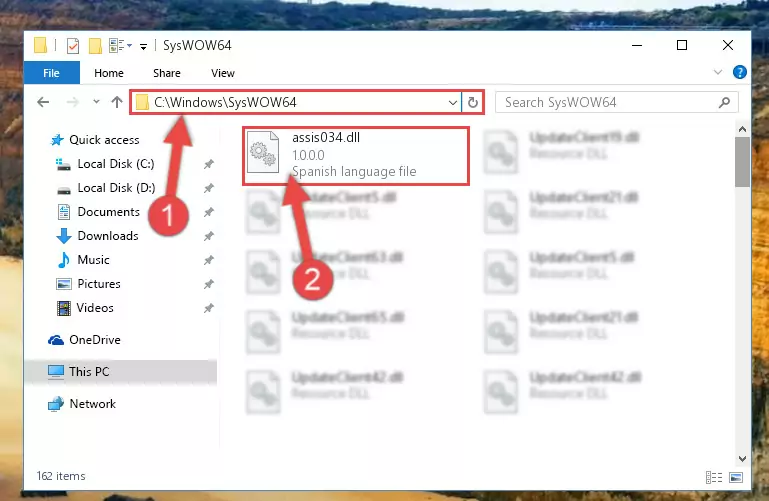Click the pin icon next to Downloads
The image size is (769, 501).
point(209,236)
